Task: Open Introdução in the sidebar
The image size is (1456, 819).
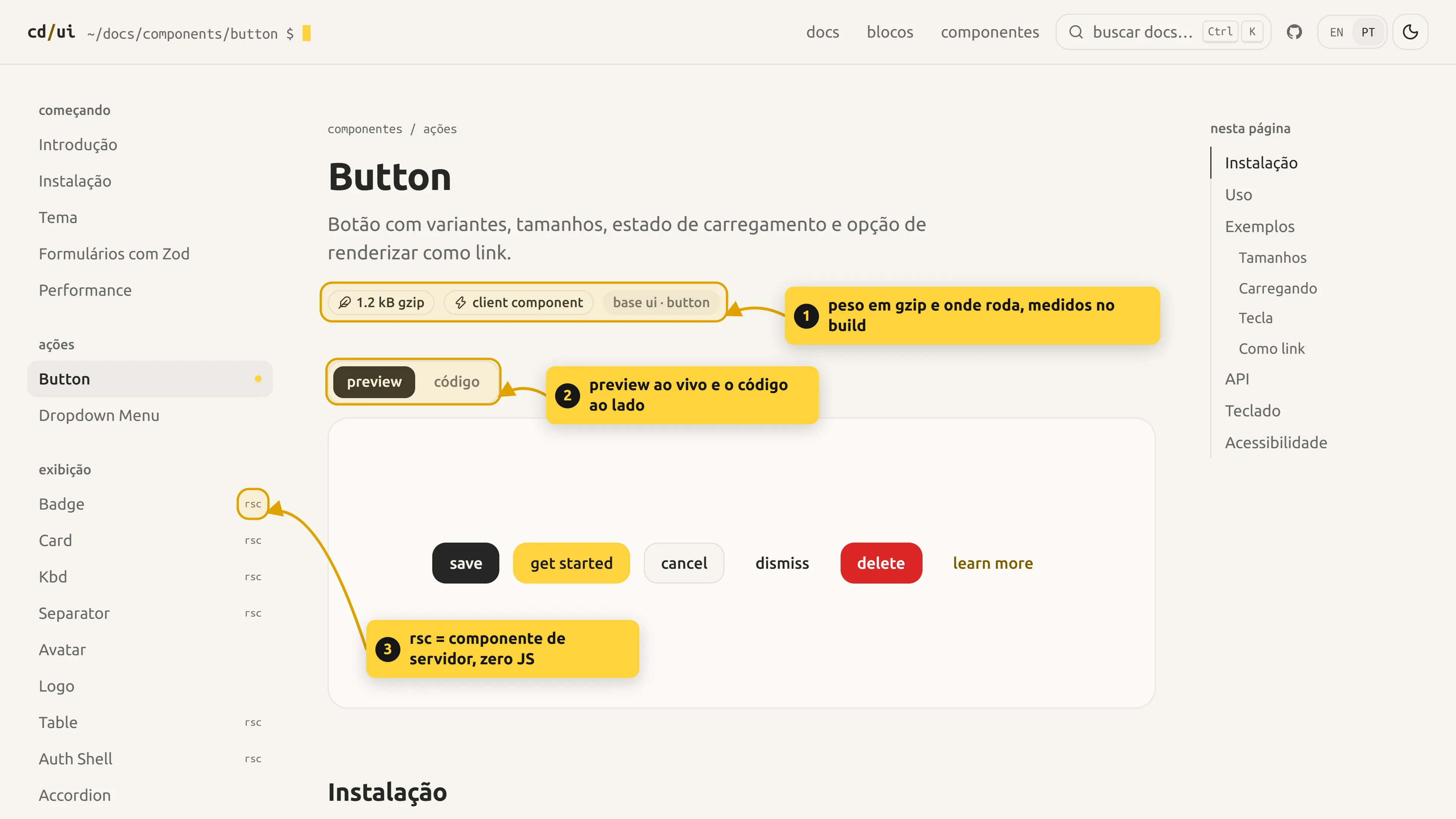Action: (x=150, y=145)
